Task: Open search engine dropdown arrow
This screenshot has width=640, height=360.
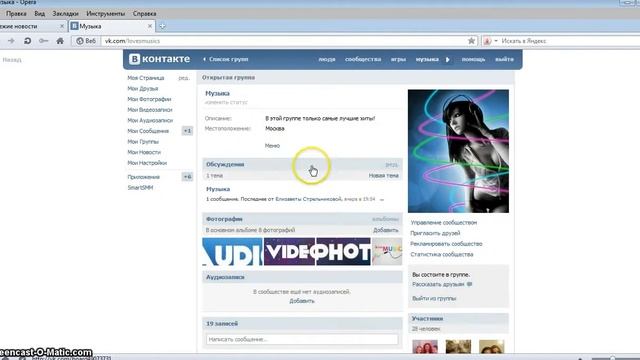Action: (x=496, y=41)
